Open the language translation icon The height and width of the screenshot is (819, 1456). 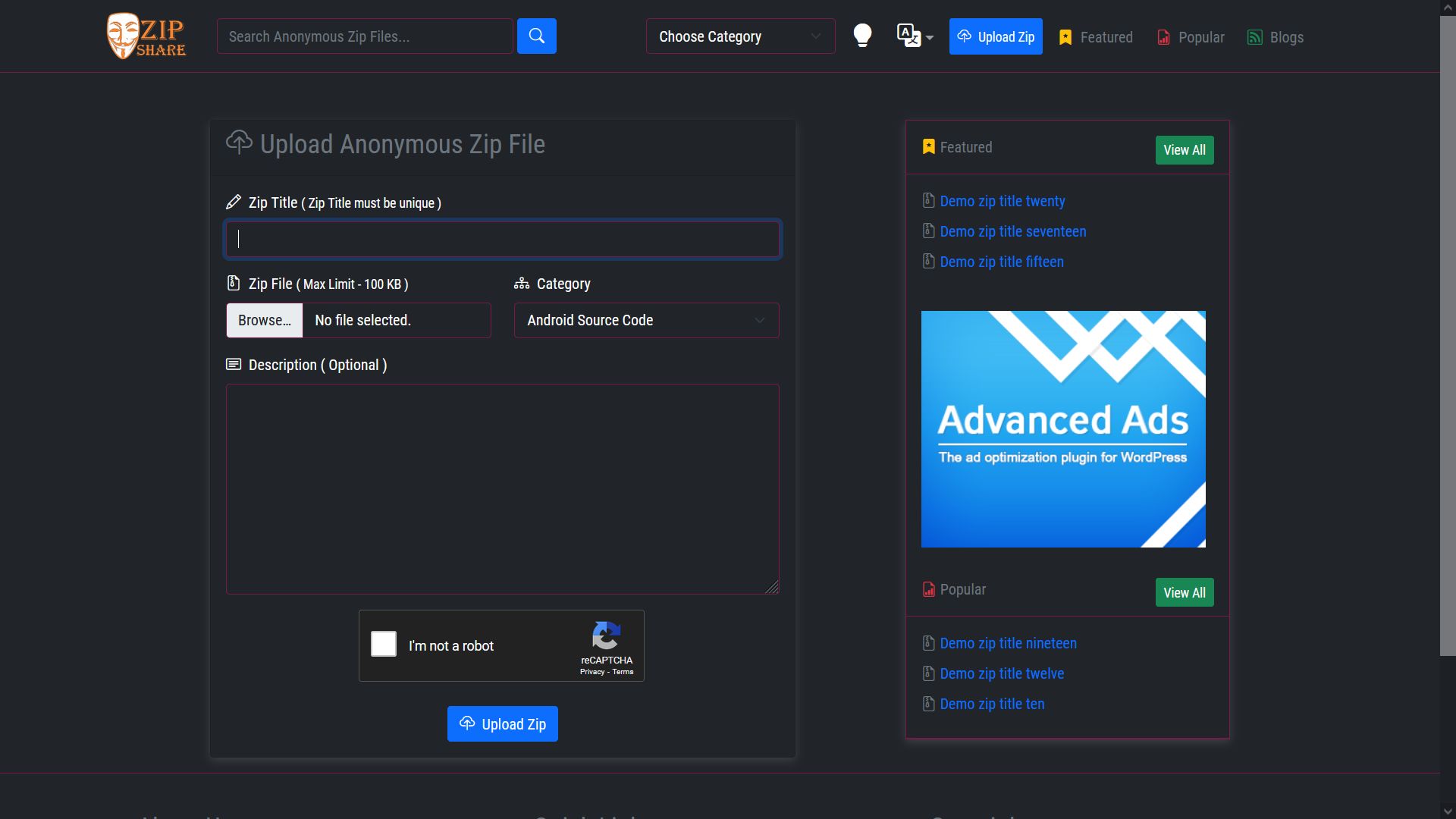908,35
